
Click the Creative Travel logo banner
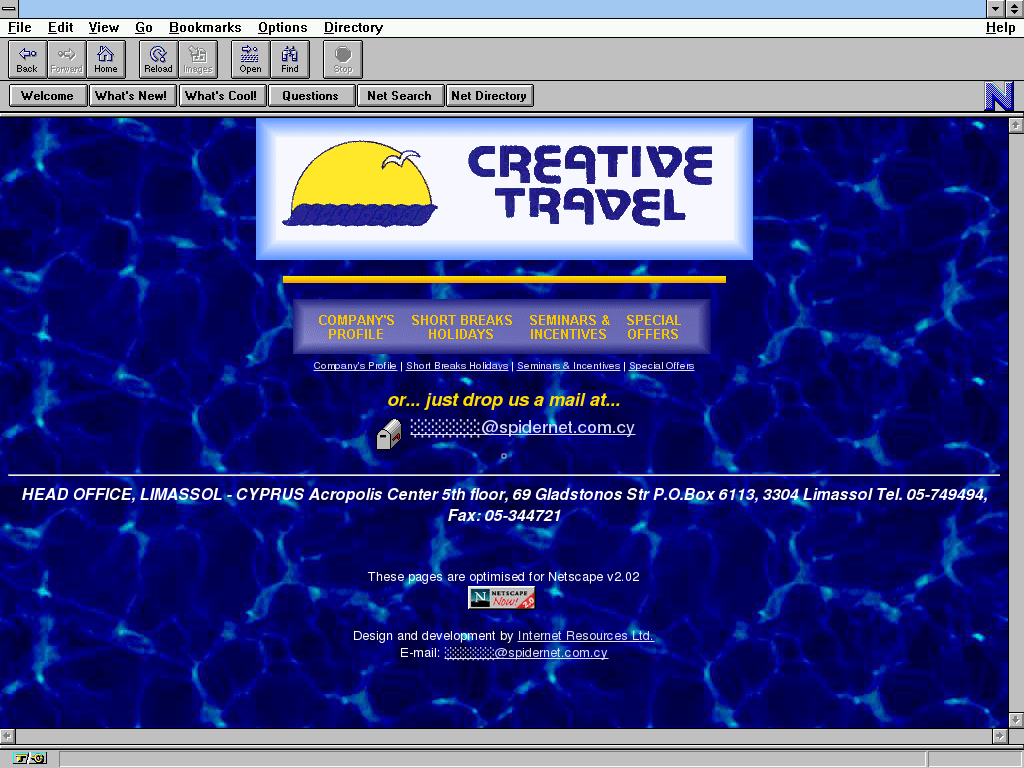point(504,188)
